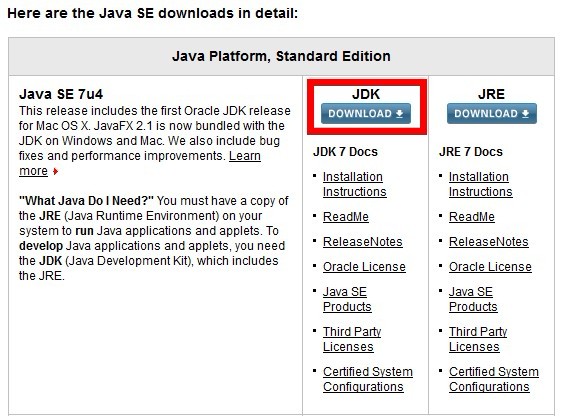Click the JDK Download button
This screenshot has height=416, width=565.
tap(366, 114)
